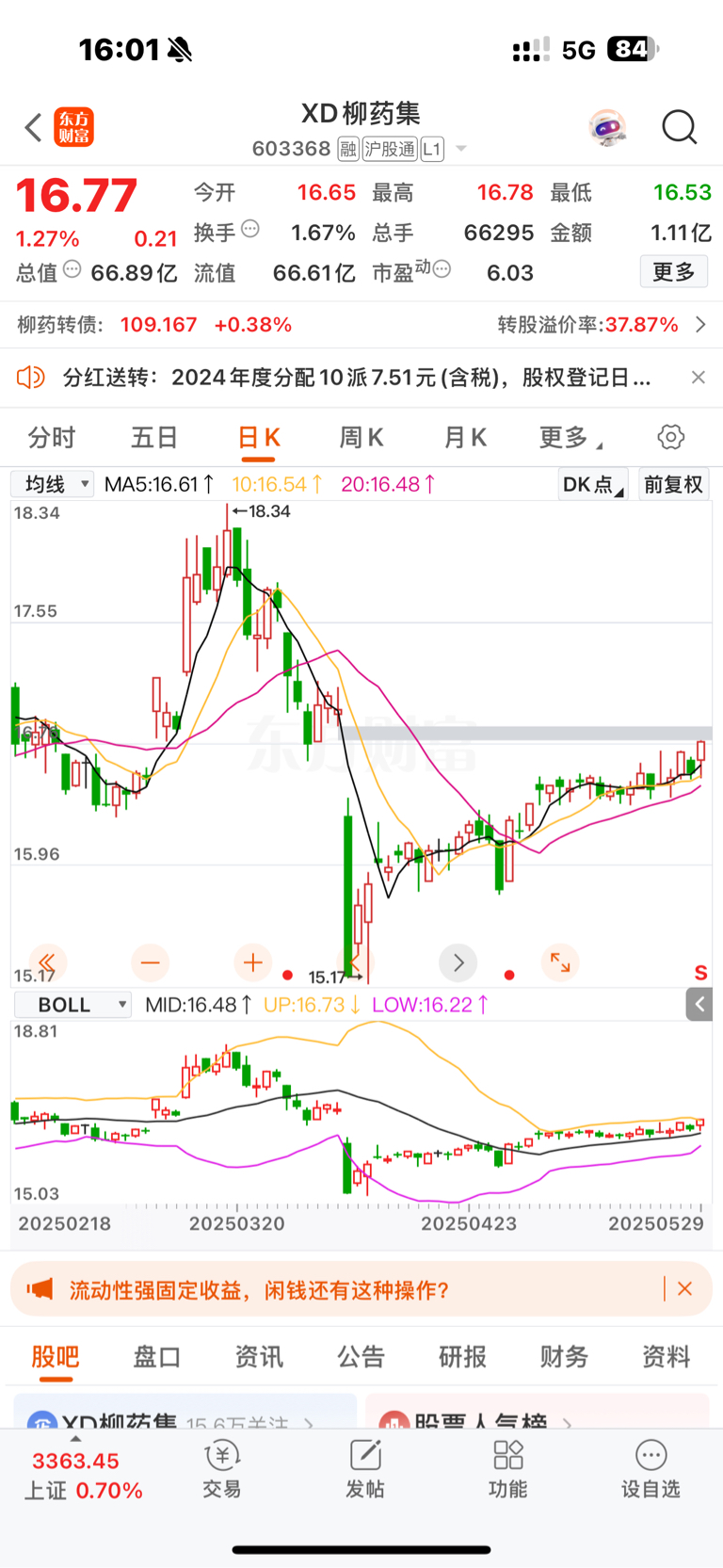Expand 更多 chart period options
The width and height of the screenshot is (723, 1568).
point(570,438)
